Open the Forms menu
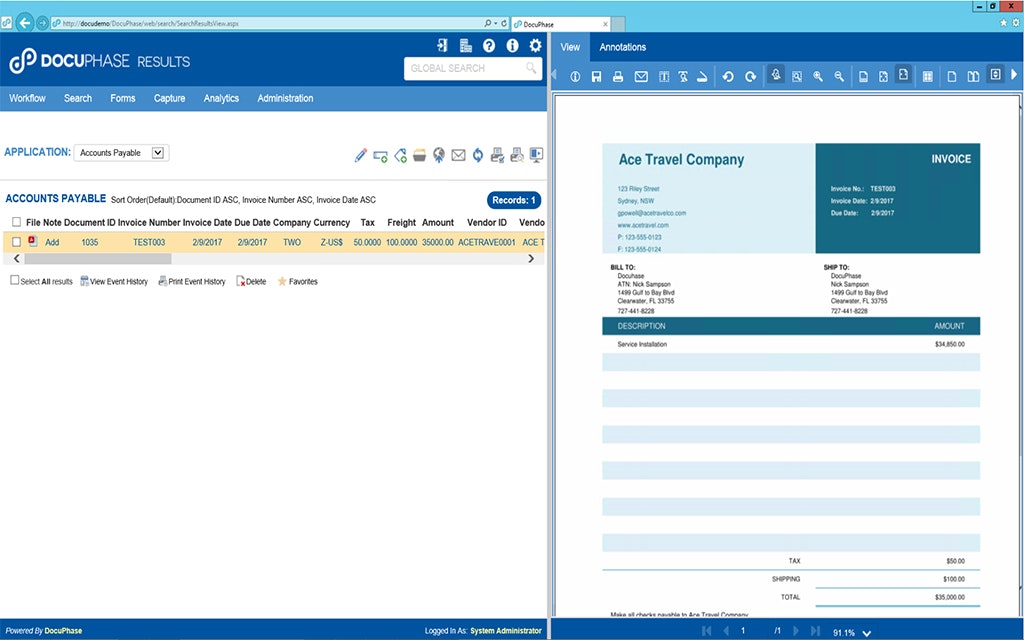The image size is (1024, 640). tap(123, 98)
